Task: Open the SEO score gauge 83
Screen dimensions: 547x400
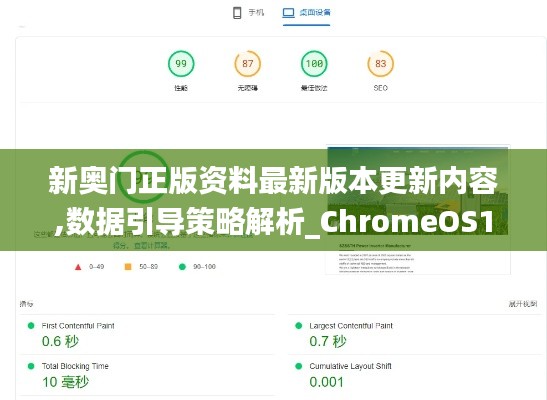Action: 381,63
